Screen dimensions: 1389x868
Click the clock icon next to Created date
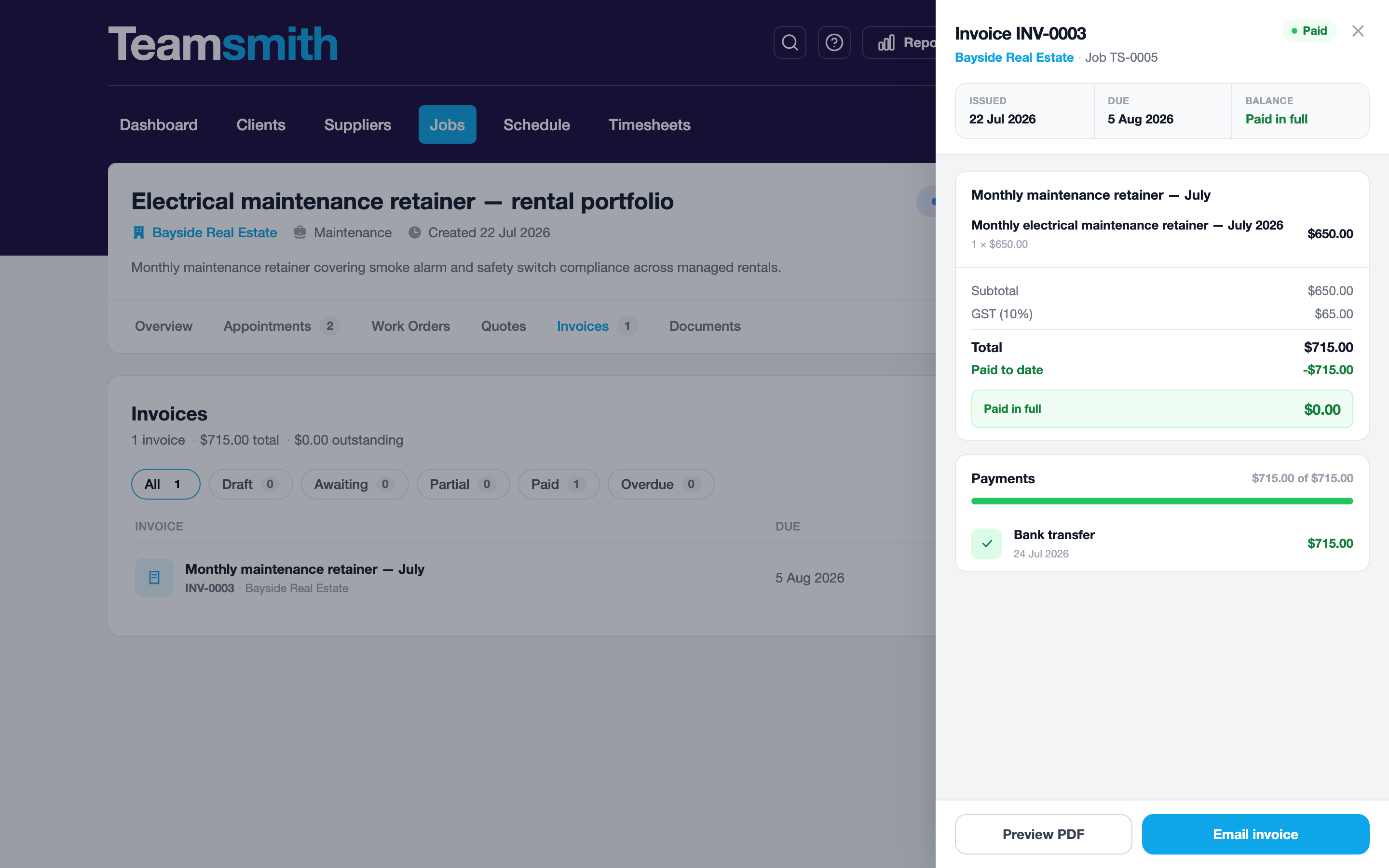tap(414, 232)
